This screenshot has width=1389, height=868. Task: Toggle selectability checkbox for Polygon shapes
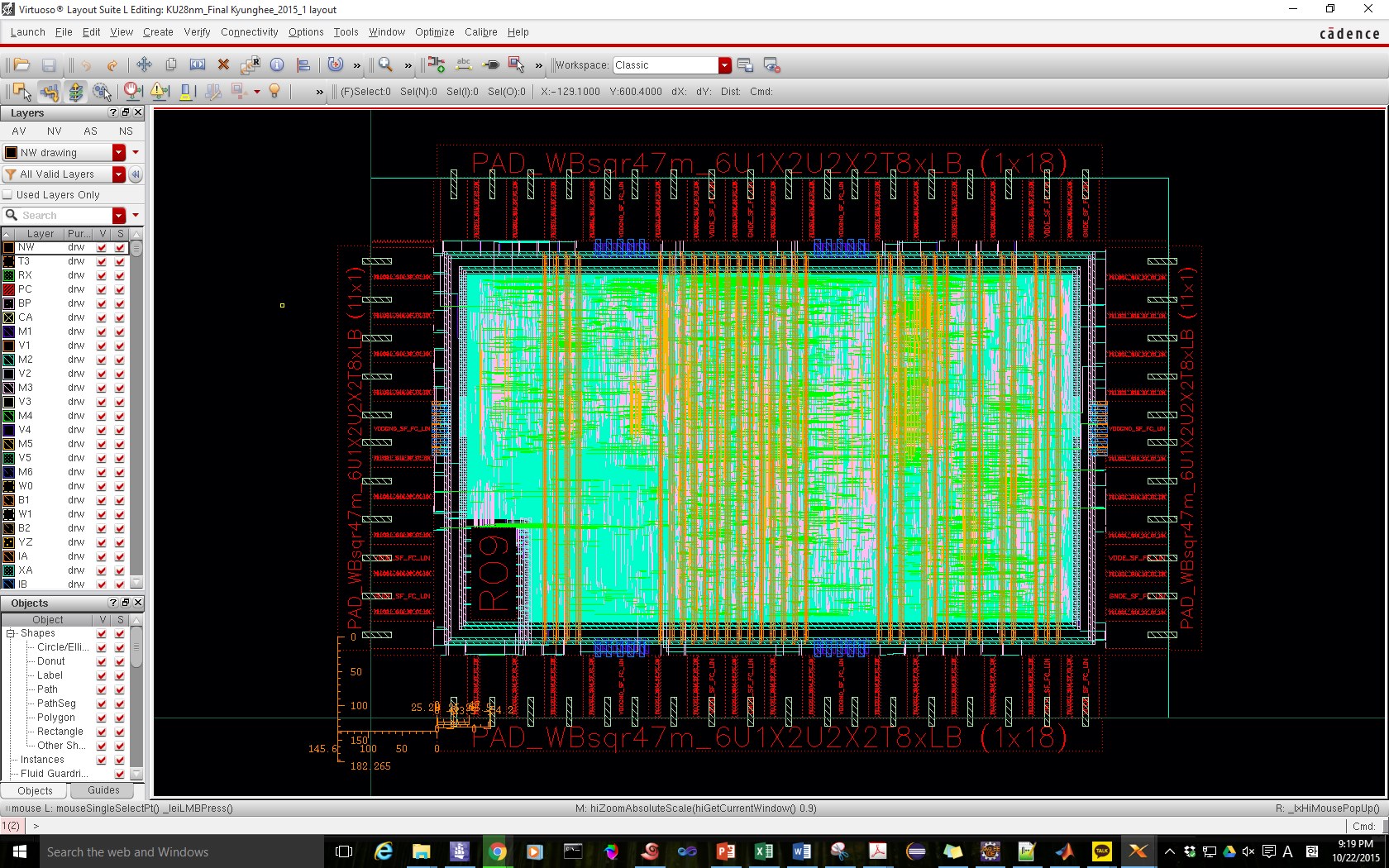(120, 718)
